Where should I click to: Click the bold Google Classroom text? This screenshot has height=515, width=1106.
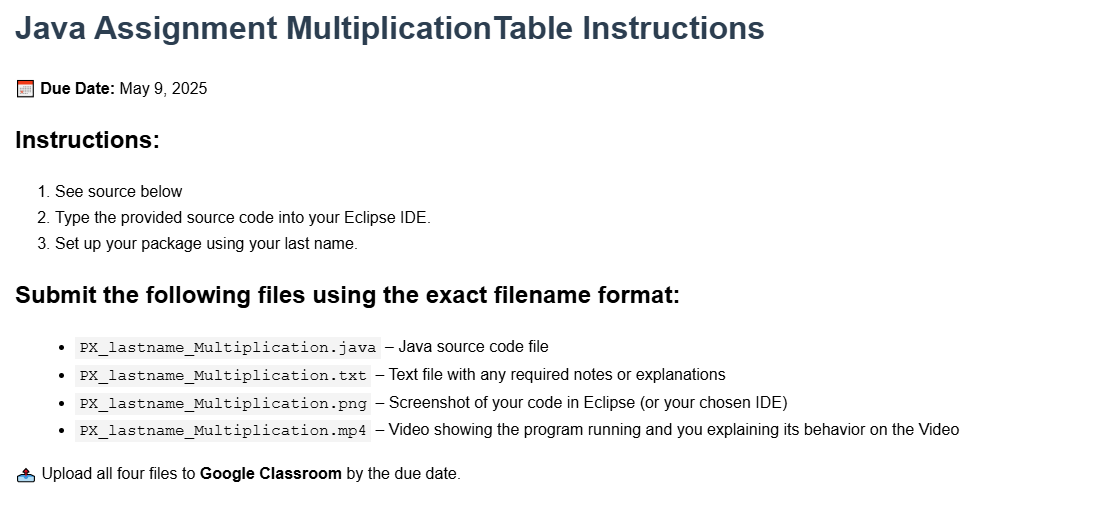coord(270,474)
